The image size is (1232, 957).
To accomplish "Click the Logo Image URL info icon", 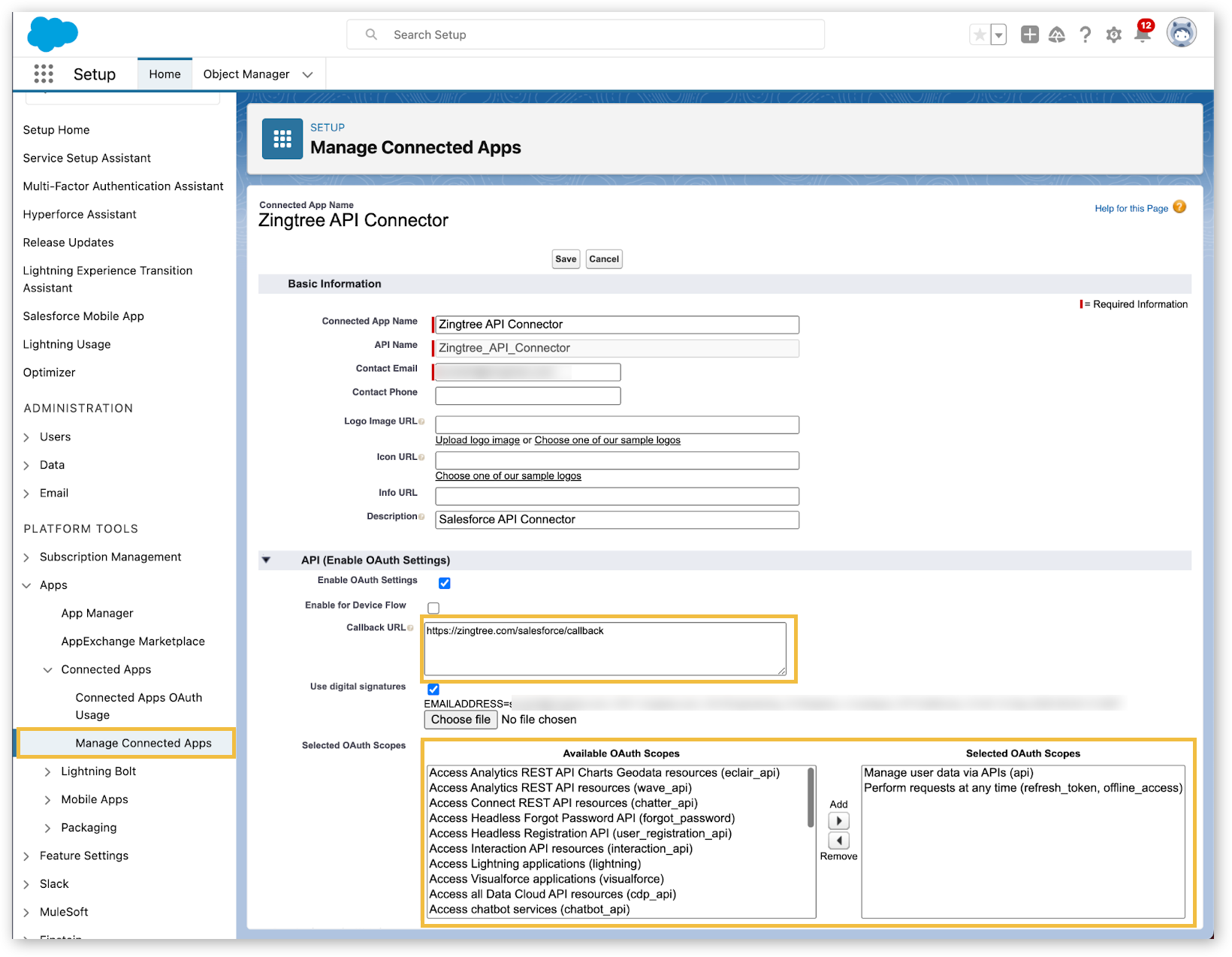I will (421, 421).
